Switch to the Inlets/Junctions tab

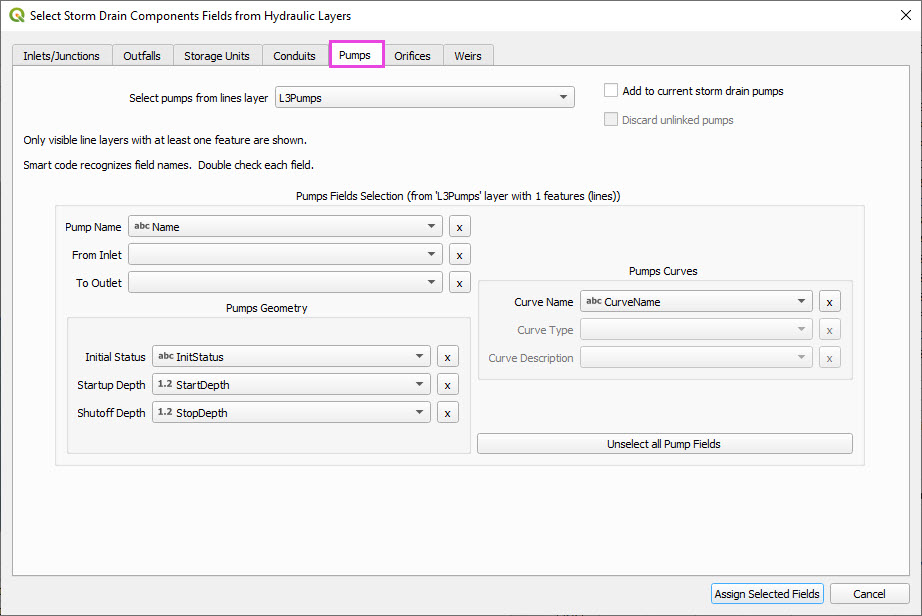pyautogui.click(x=62, y=56)
